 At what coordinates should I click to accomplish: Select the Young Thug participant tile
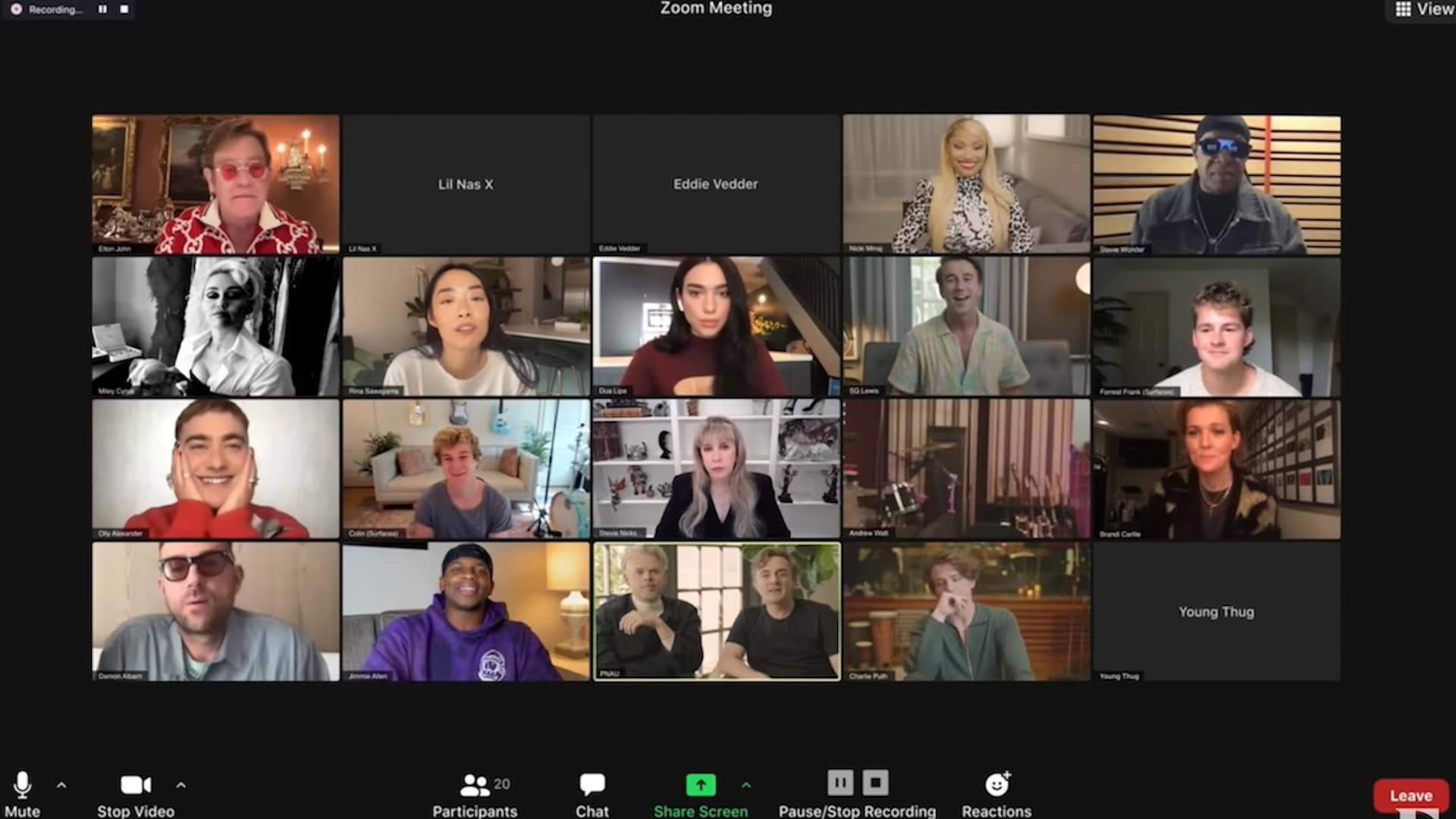[1216, 611]
